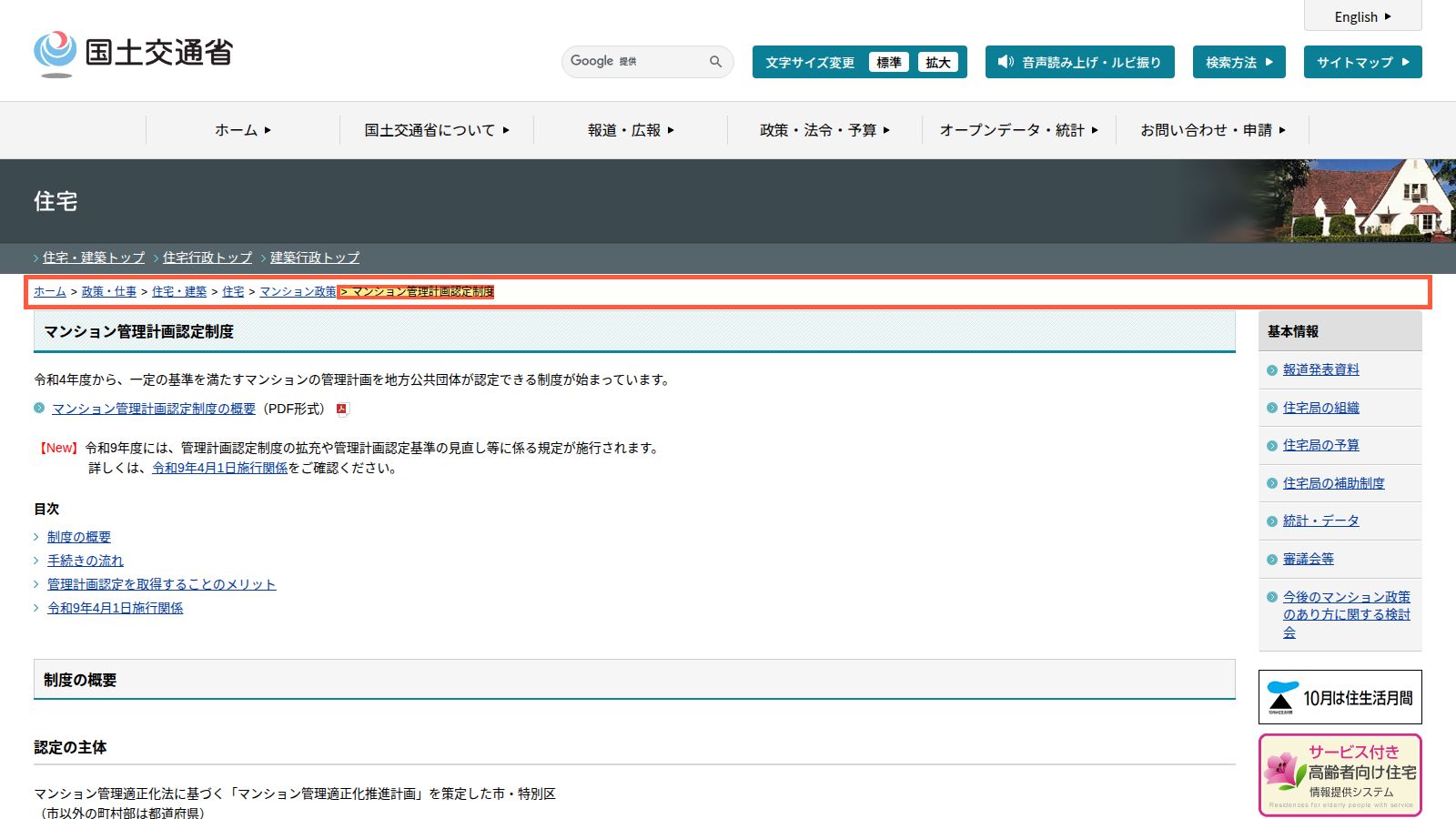Click the ホーム breadcrumb link

(x=50, y=291)
